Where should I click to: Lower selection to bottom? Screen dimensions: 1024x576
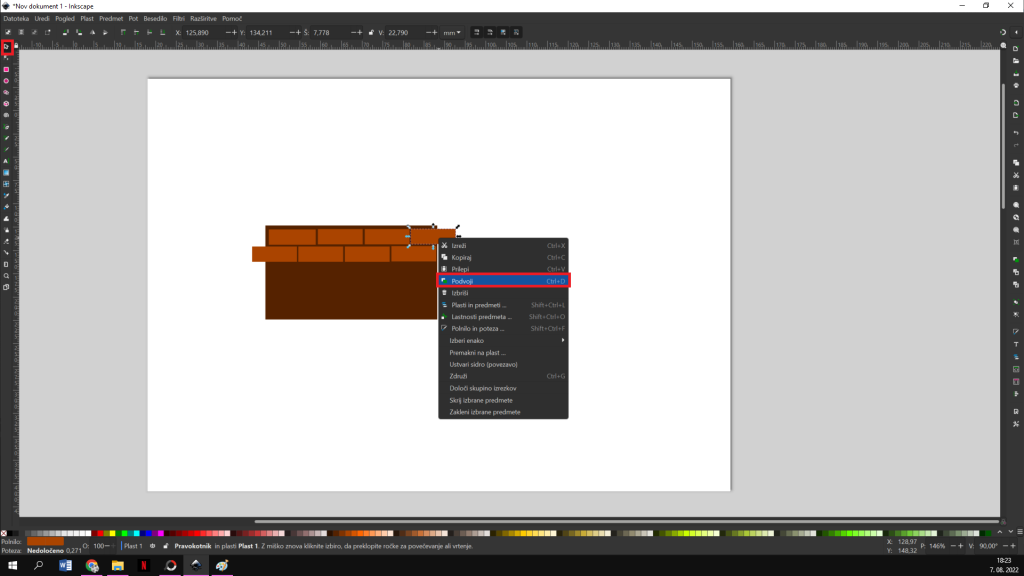click(x=163, y=32)
